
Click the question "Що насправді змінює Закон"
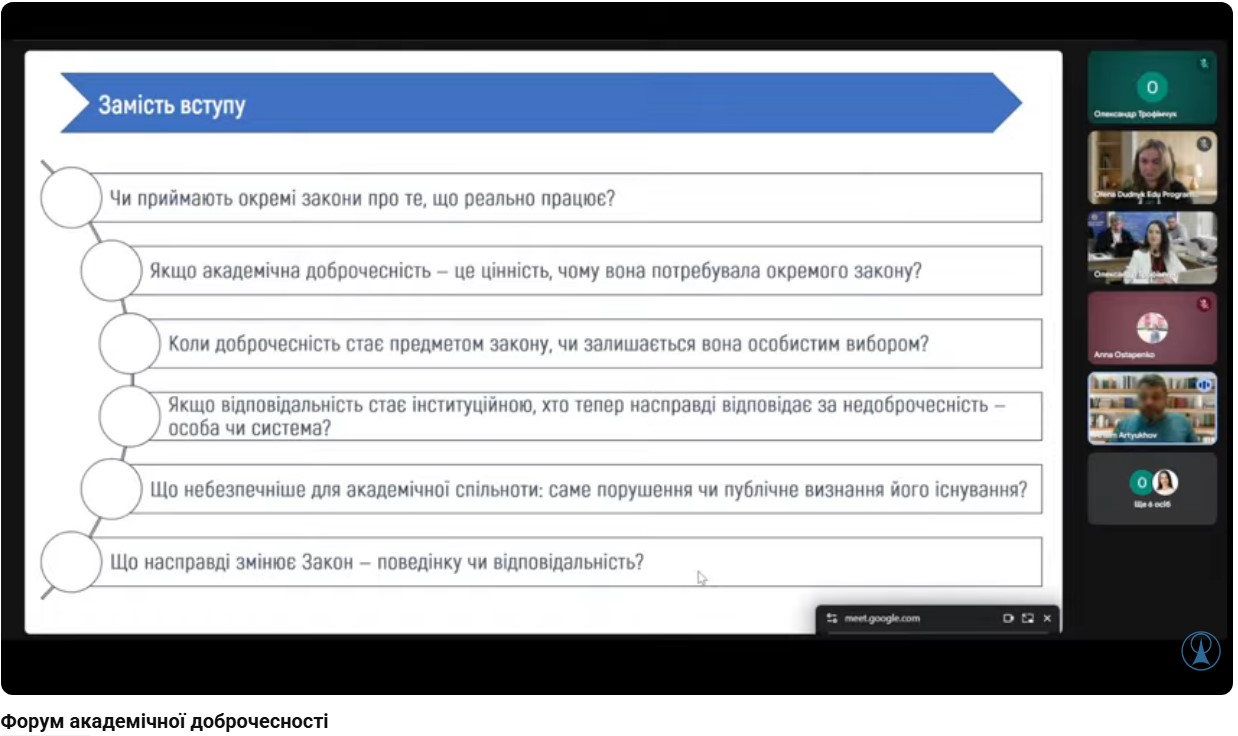(x=376, y=562)
